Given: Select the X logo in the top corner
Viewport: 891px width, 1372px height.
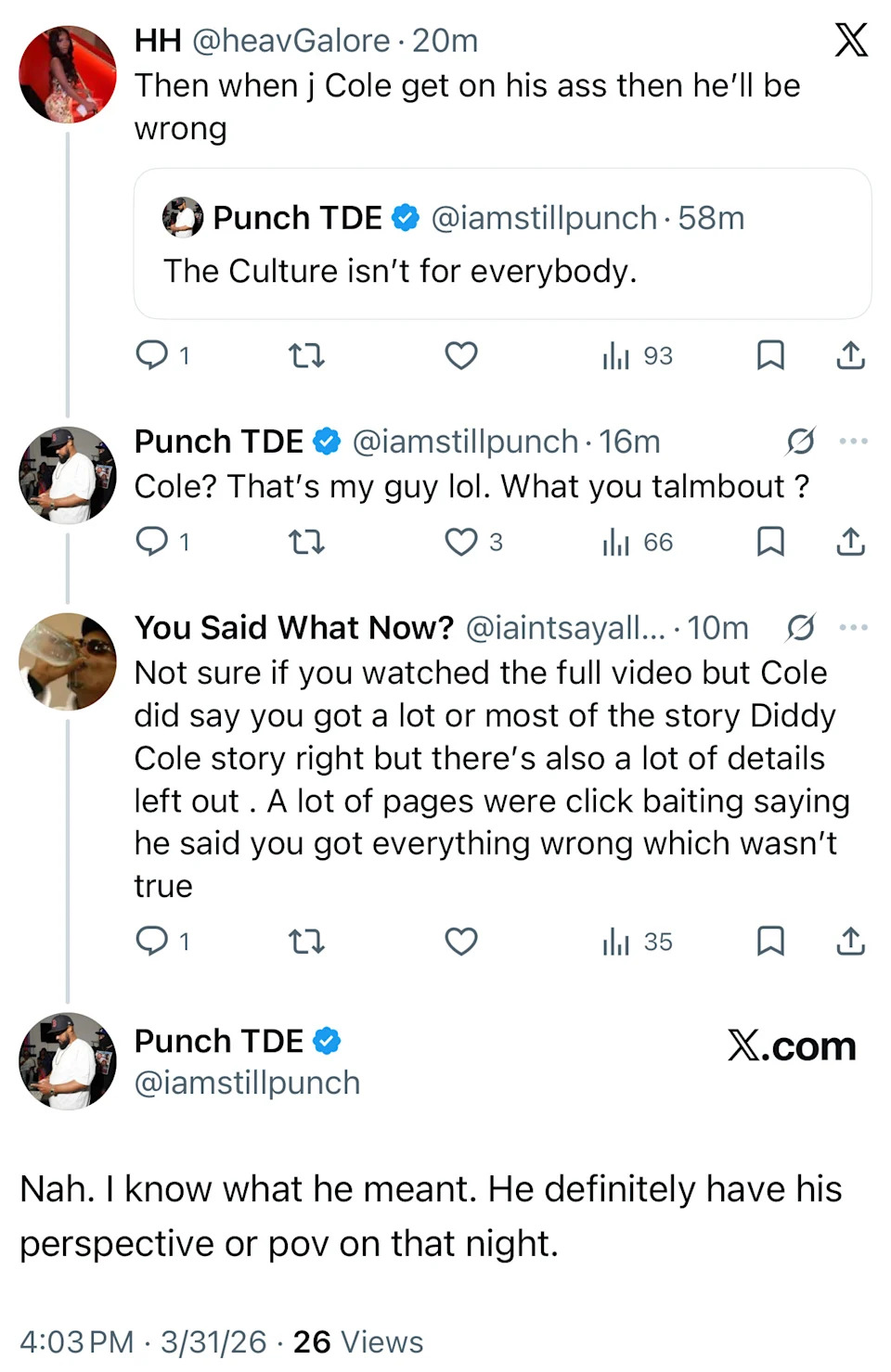Looking at the screenshot, I should [851, 40].
